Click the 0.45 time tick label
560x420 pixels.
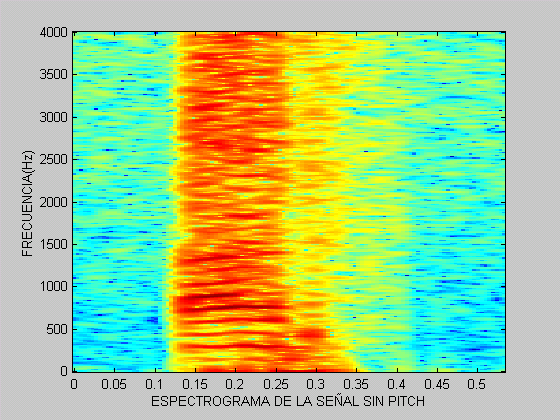tap(437, 384)
